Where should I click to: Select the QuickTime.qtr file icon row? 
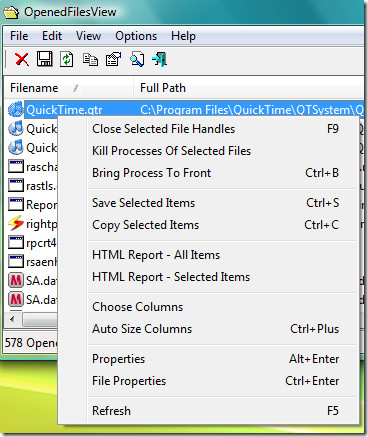click(184, 109)
